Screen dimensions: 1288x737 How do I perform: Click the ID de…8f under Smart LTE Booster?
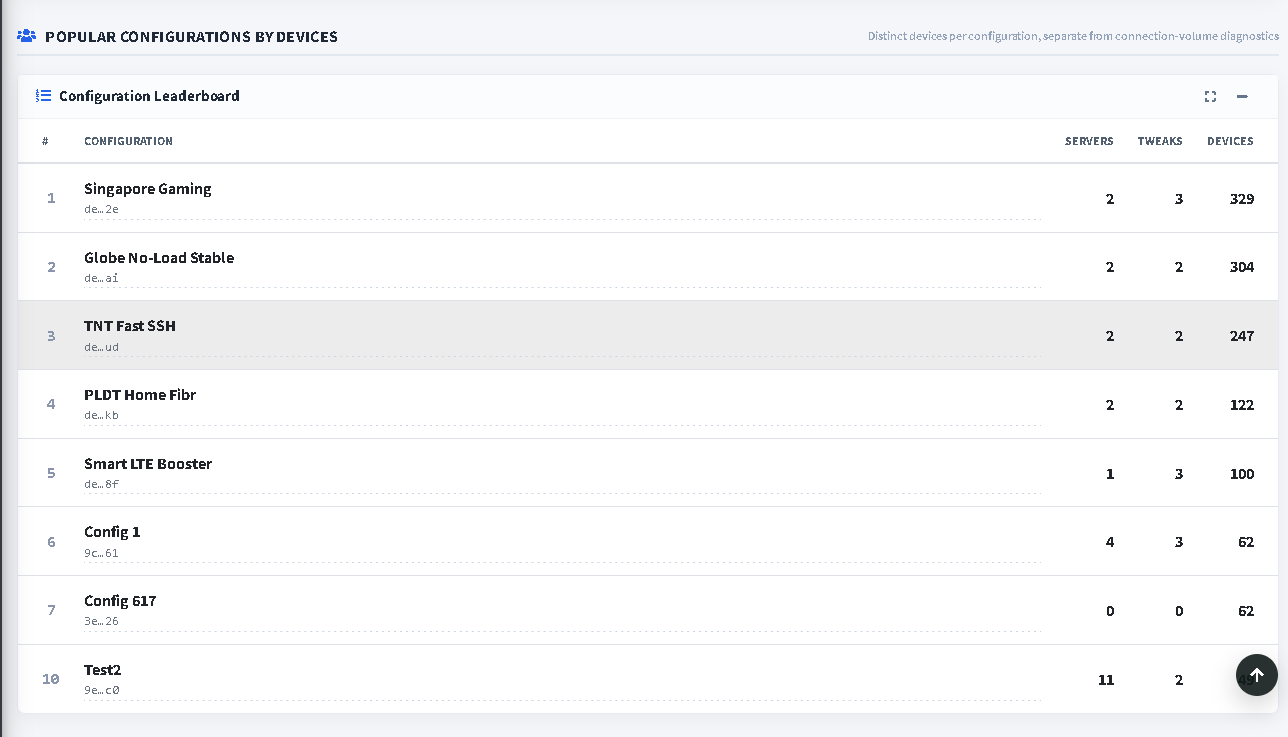point(101,484)
